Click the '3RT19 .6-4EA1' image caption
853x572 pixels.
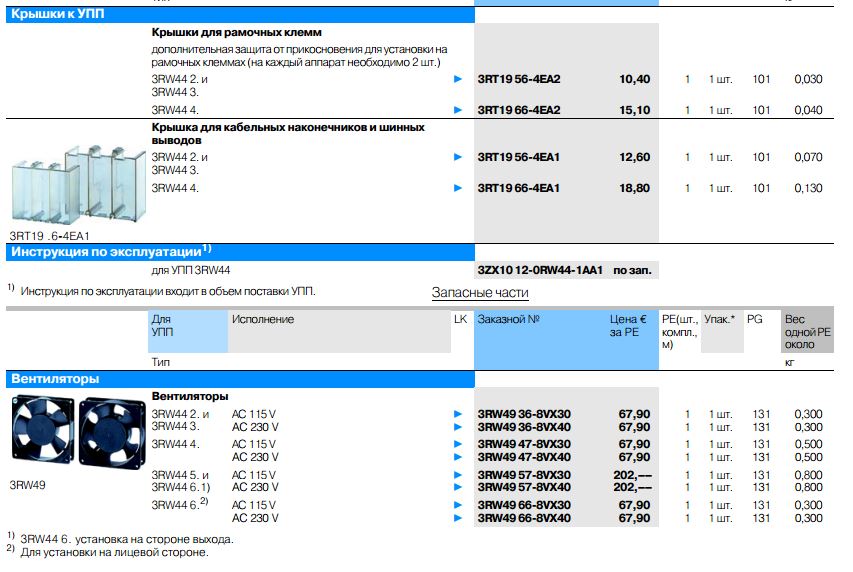[50, 236]
